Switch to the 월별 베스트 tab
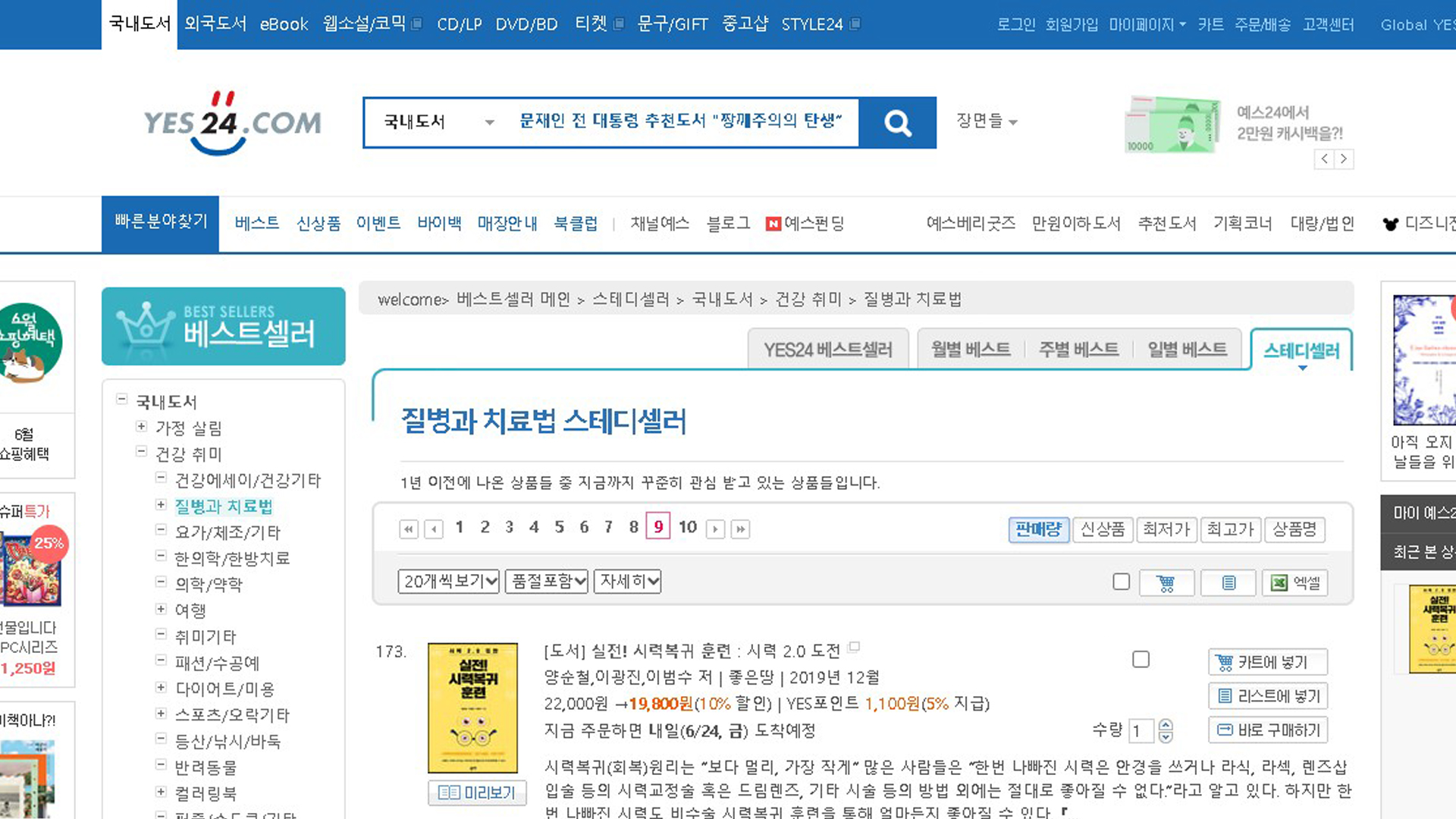 click(x=971, y=350)
